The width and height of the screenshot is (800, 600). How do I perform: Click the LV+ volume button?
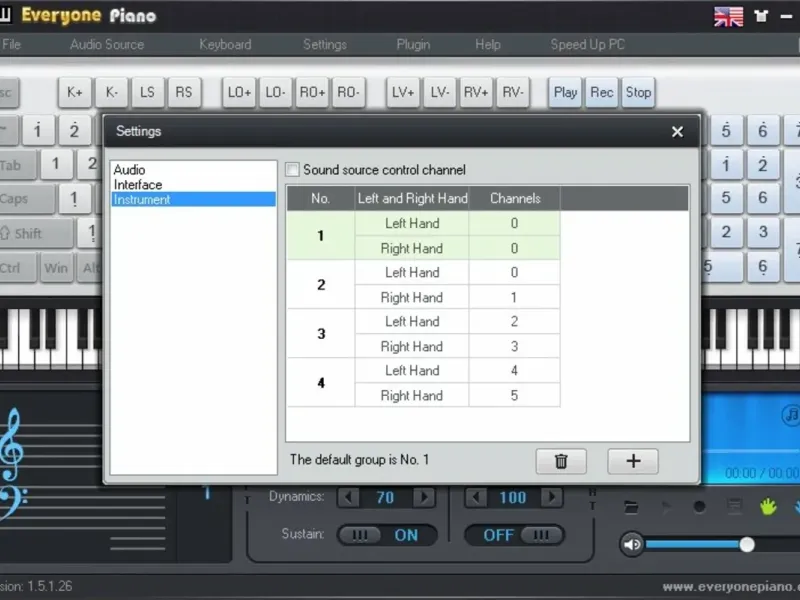[x=403, y=92]
